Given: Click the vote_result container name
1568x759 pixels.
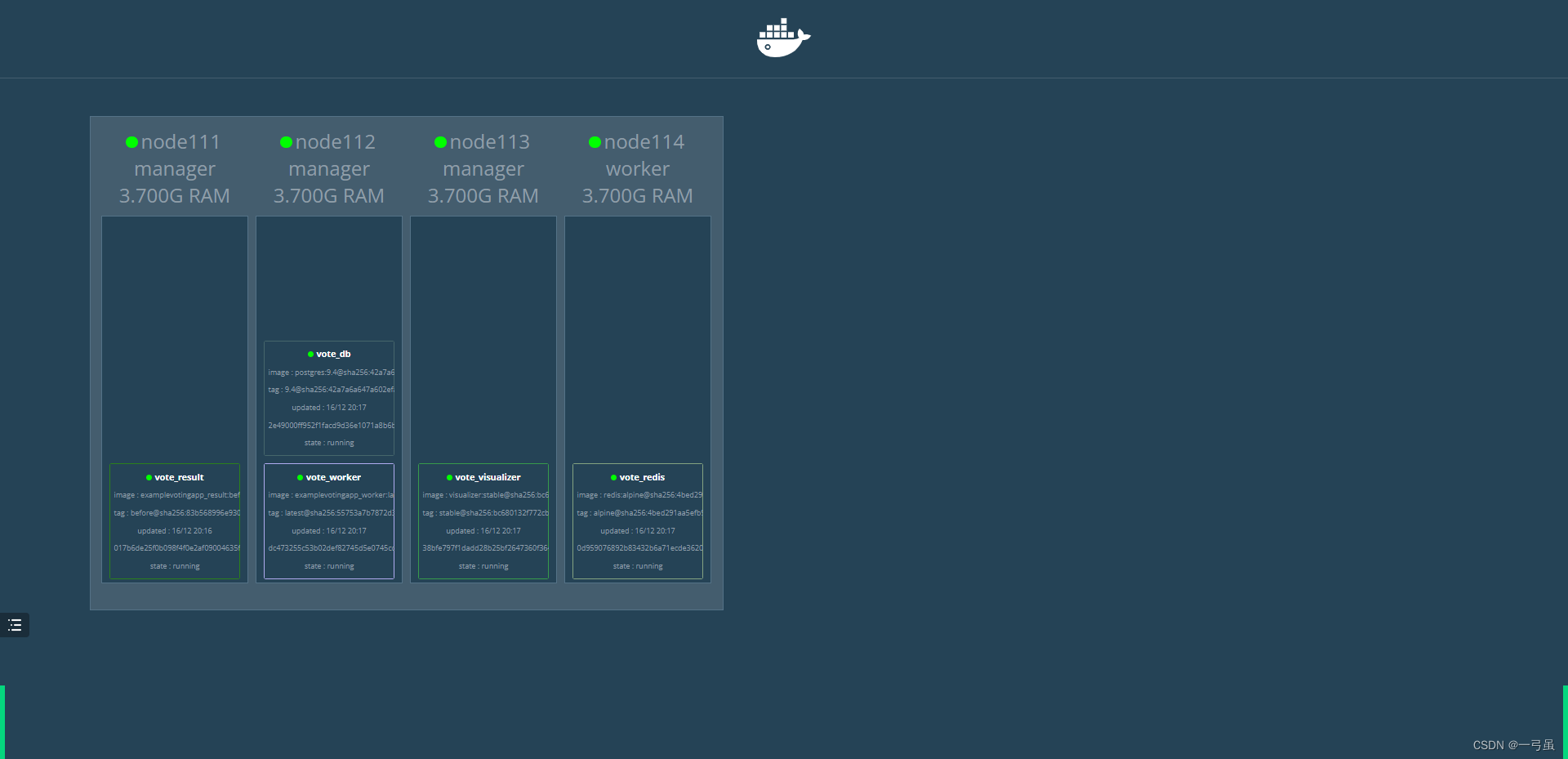Looking at the screenshot, I should (179, 477).
